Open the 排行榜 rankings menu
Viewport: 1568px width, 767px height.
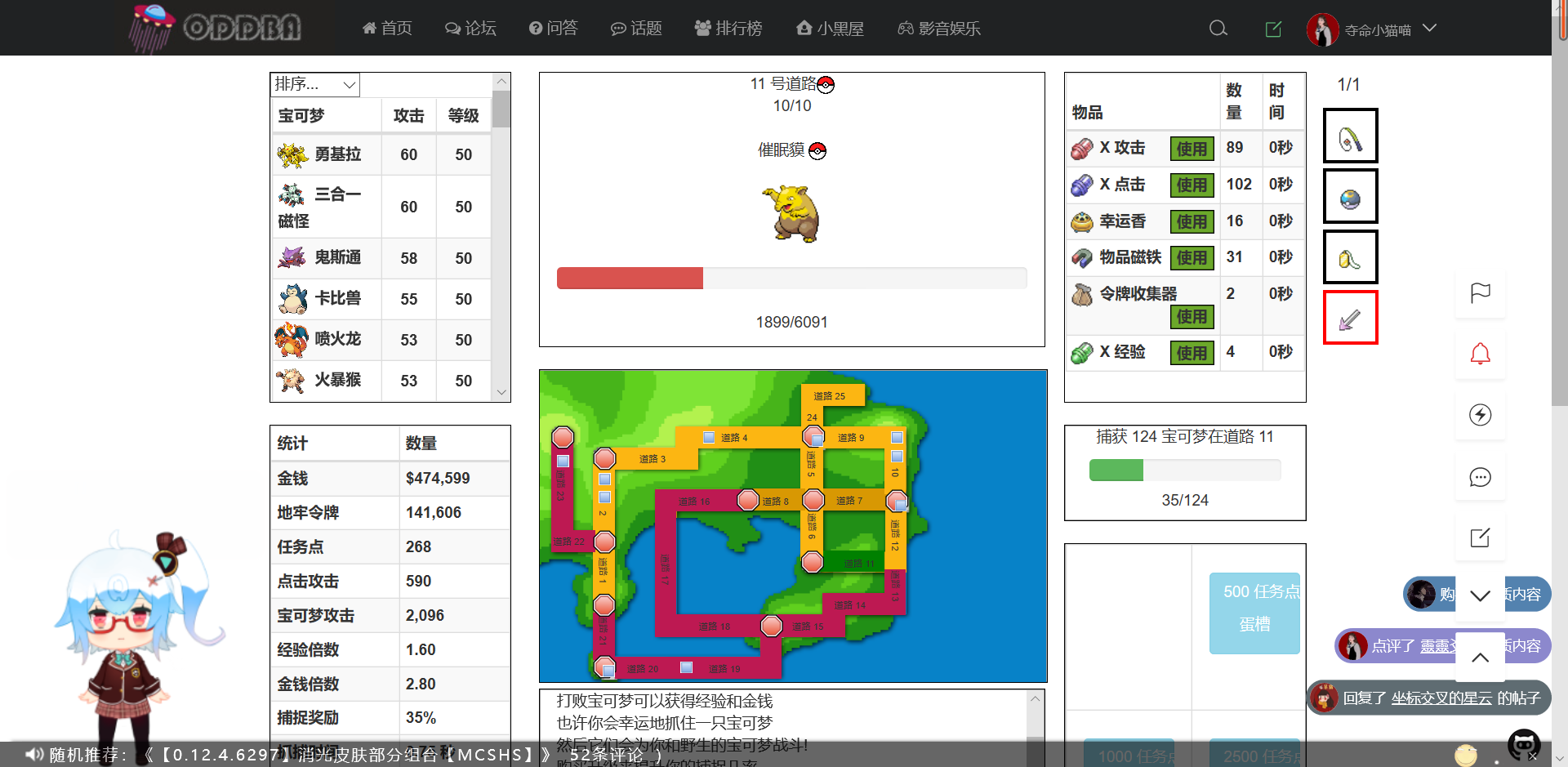[728, 29]
